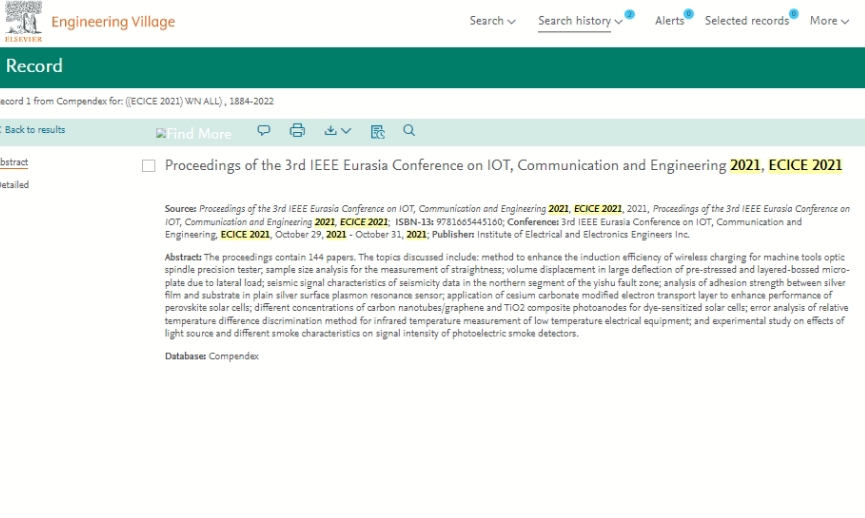
Task: Click the Search history badge count
Action: point(629,14)
